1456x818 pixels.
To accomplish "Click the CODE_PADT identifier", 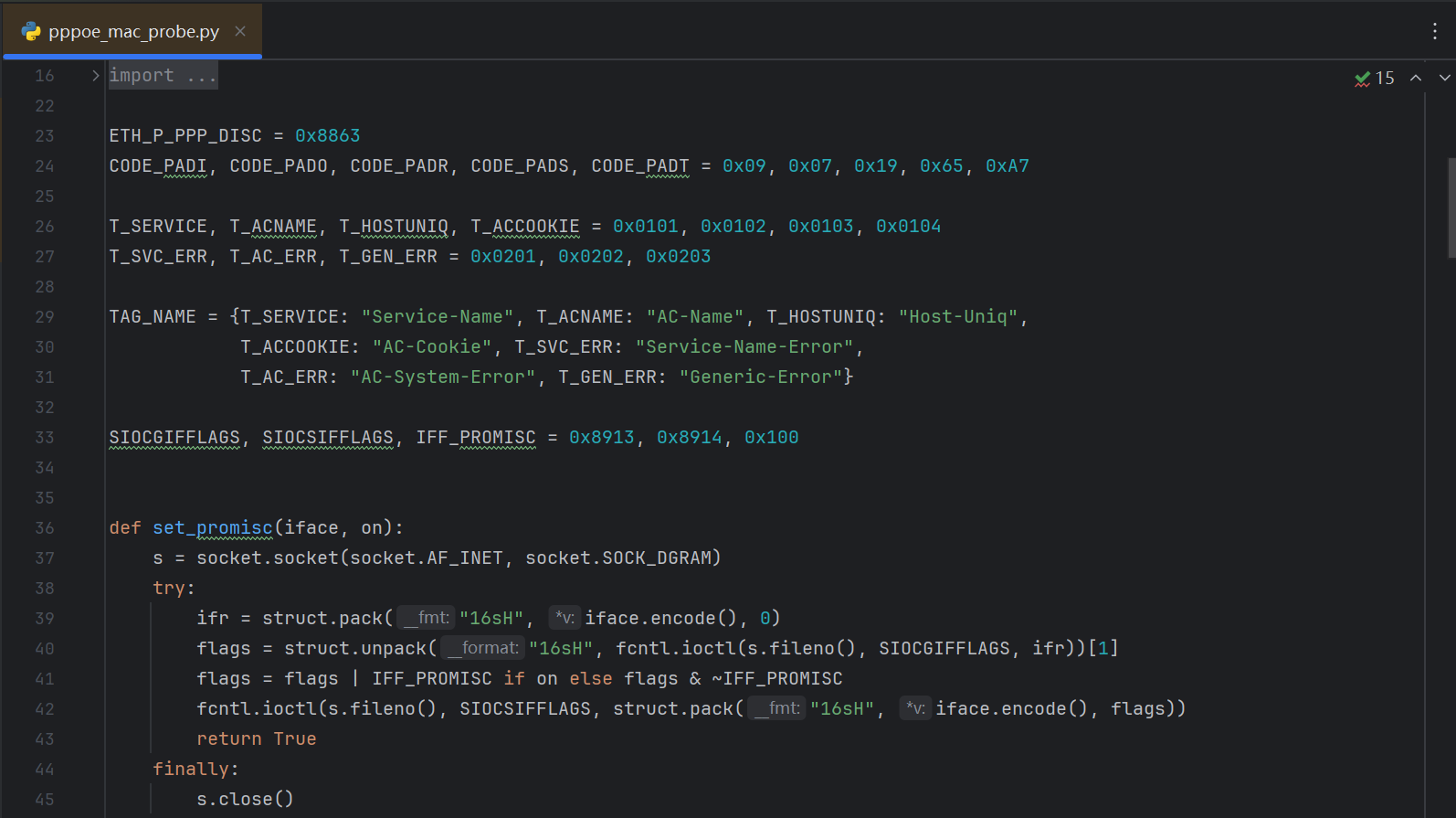I will click(640, 166).
